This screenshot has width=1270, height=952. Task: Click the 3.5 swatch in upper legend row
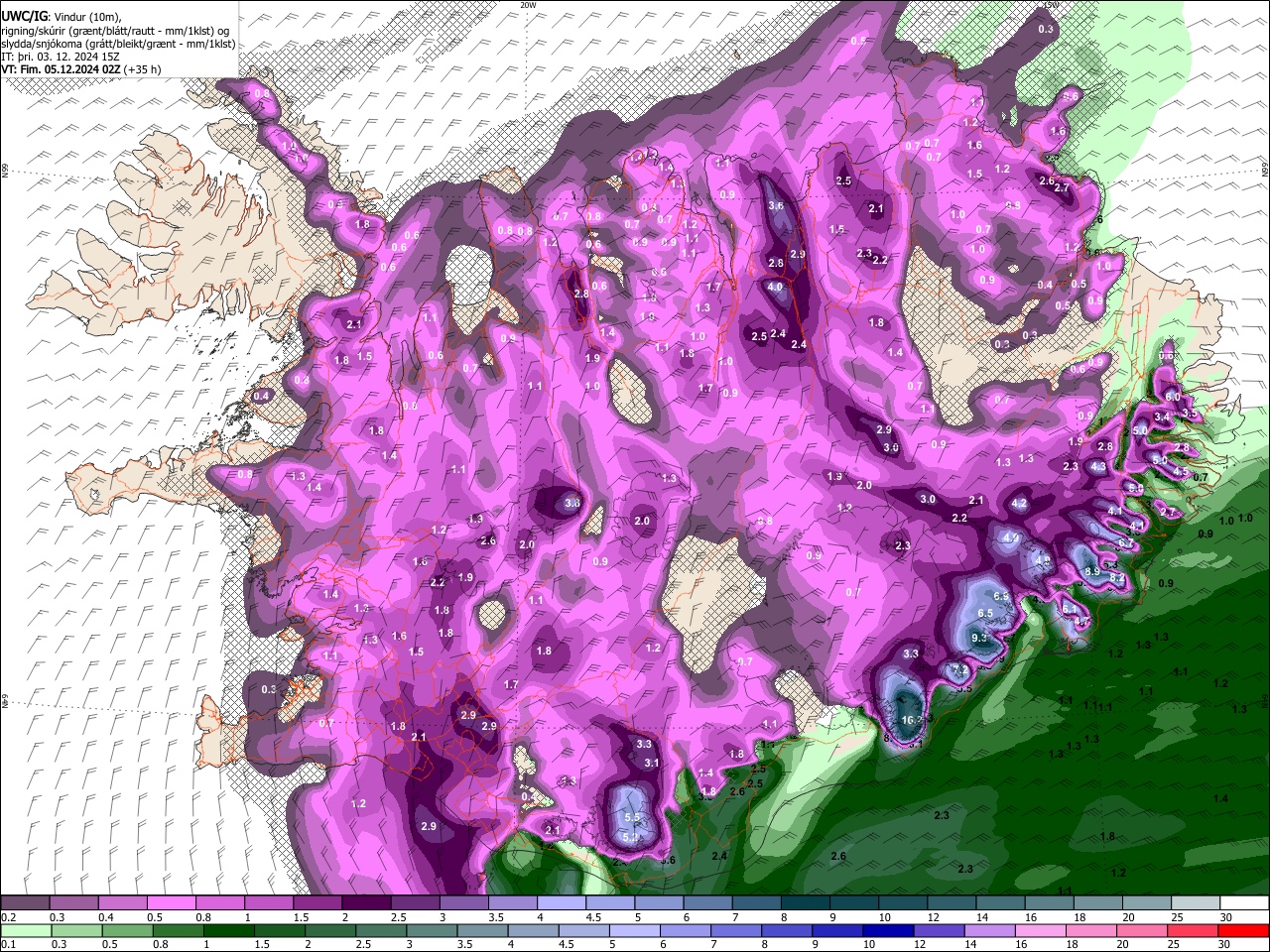tap(512, 903)
